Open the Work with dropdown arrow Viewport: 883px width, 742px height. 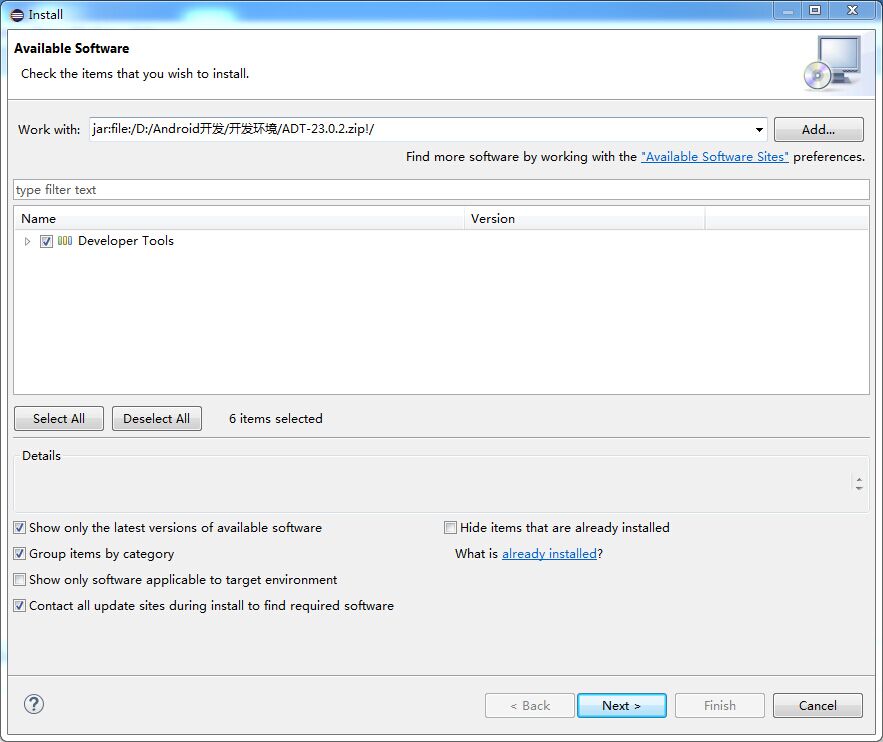pyautogui.click(x=759, y=130)
